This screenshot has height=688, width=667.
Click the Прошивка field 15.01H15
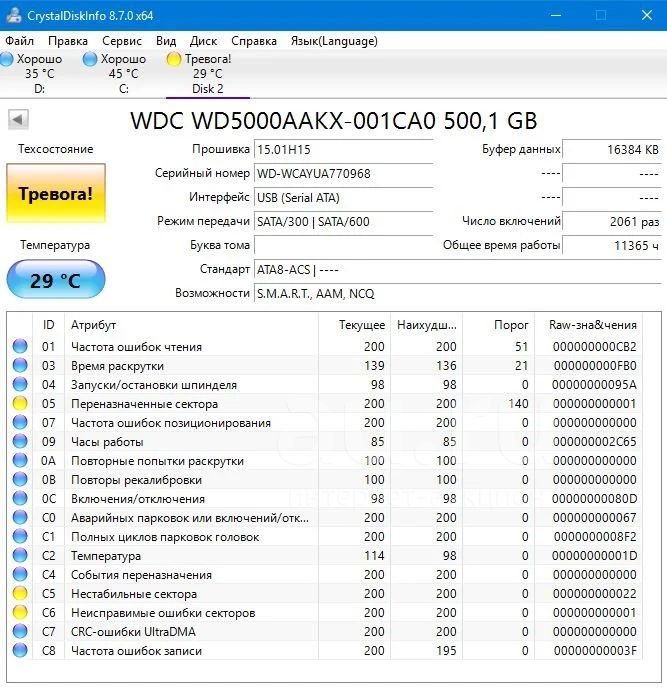(x=344, y=150)
